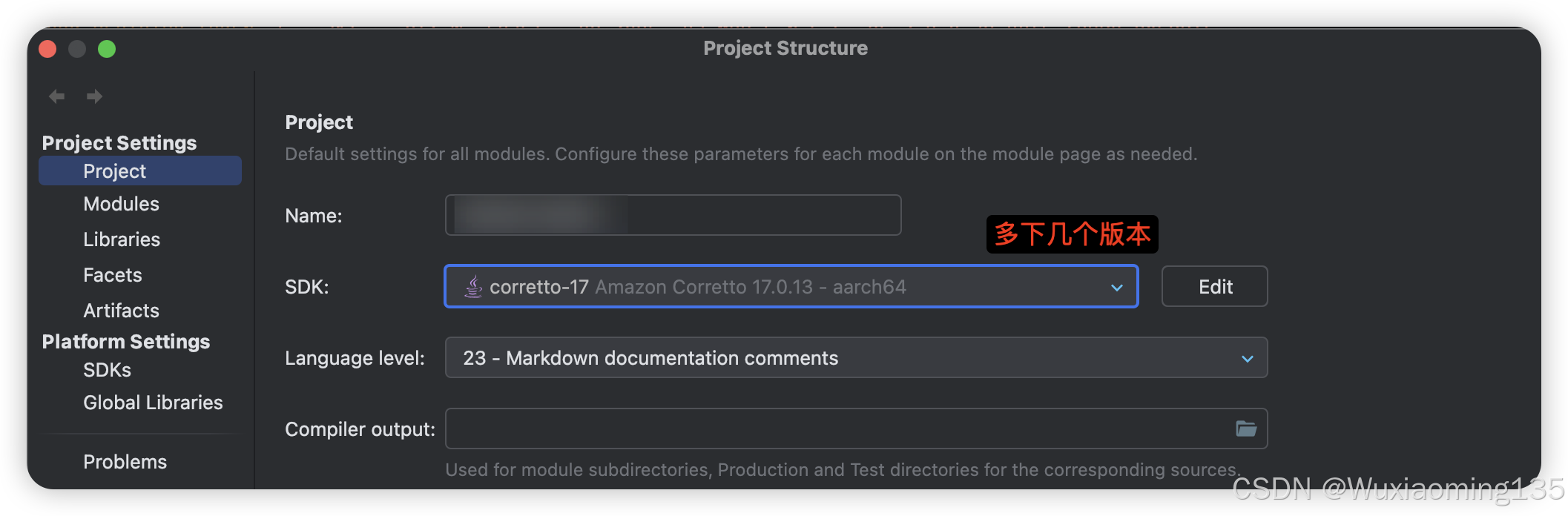The width and height of the screenshot is (1568, 516).
Task: Click the Edit button next to SDK
Action: [x=1214, y=286]
